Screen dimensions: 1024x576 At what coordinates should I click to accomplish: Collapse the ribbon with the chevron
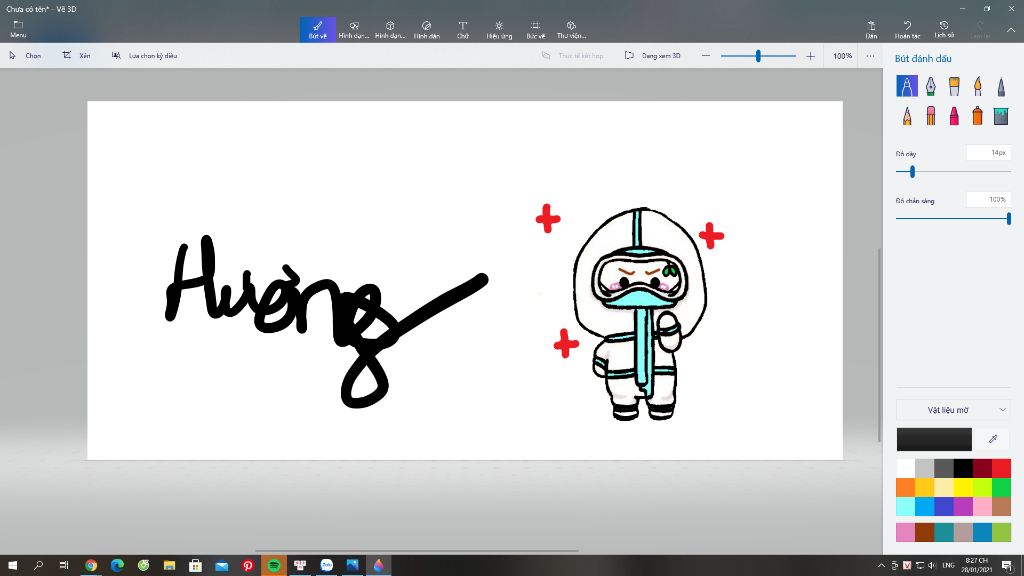pos(1010,30)
